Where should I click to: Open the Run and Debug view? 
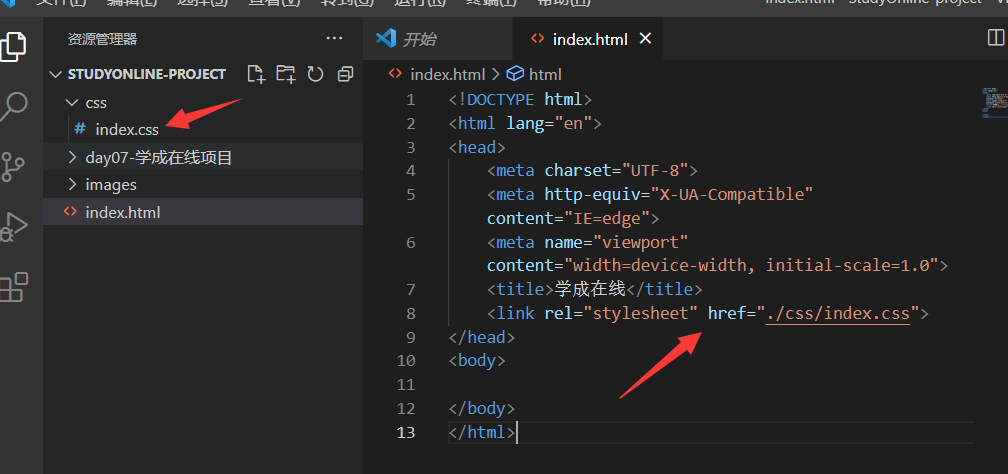click(14, 226)
